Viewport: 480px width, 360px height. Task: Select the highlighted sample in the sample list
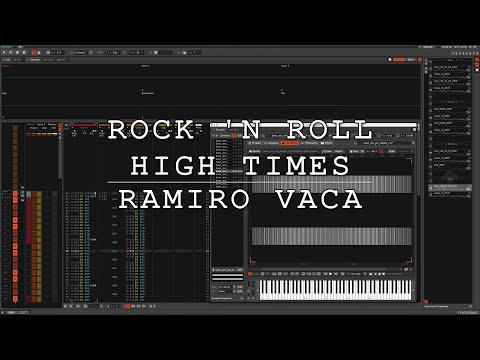tap(229, 171)
